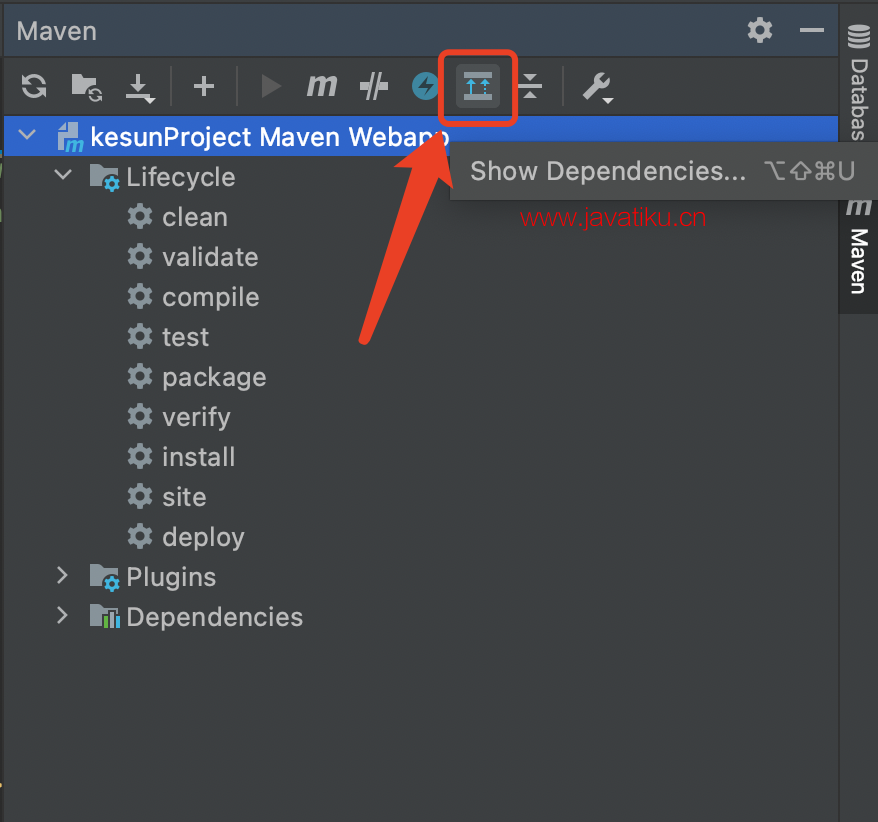Screen dimensions: 878x822
Task: Toggle Skip Tests mode icon
Action: pyautogui.click(x=373, y=86)
